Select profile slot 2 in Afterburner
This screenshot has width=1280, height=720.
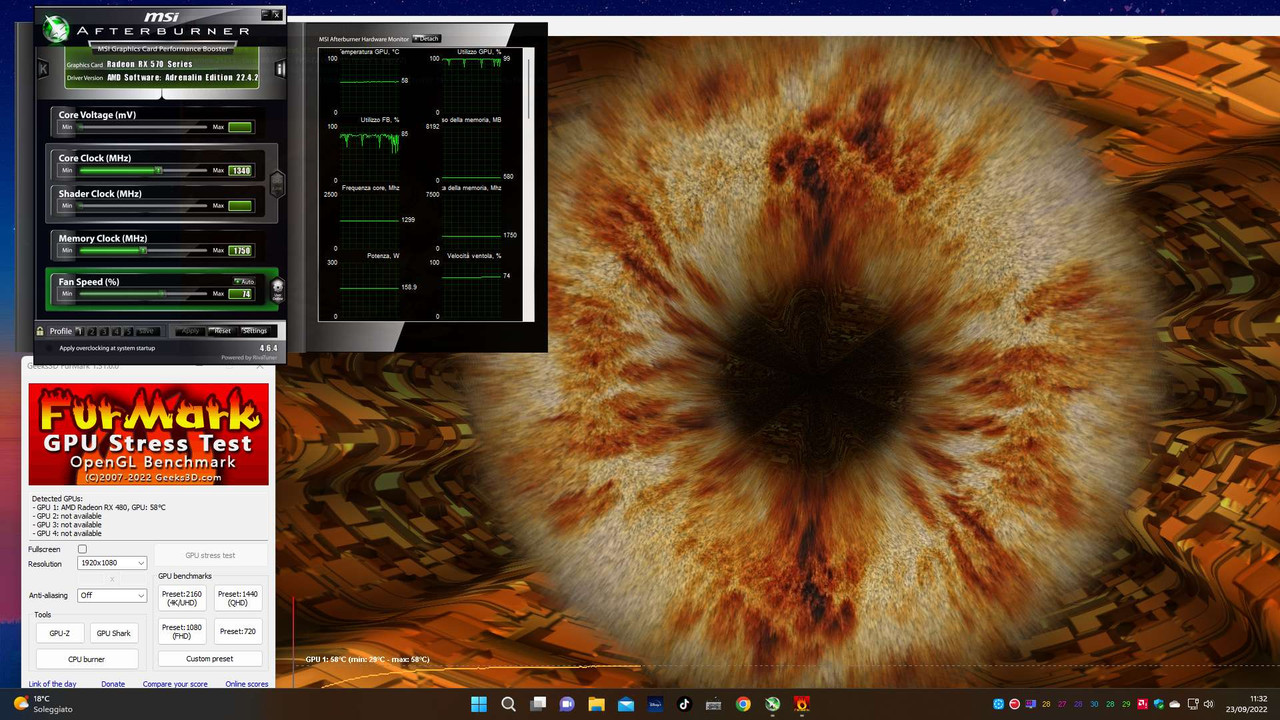click(91, 331)
